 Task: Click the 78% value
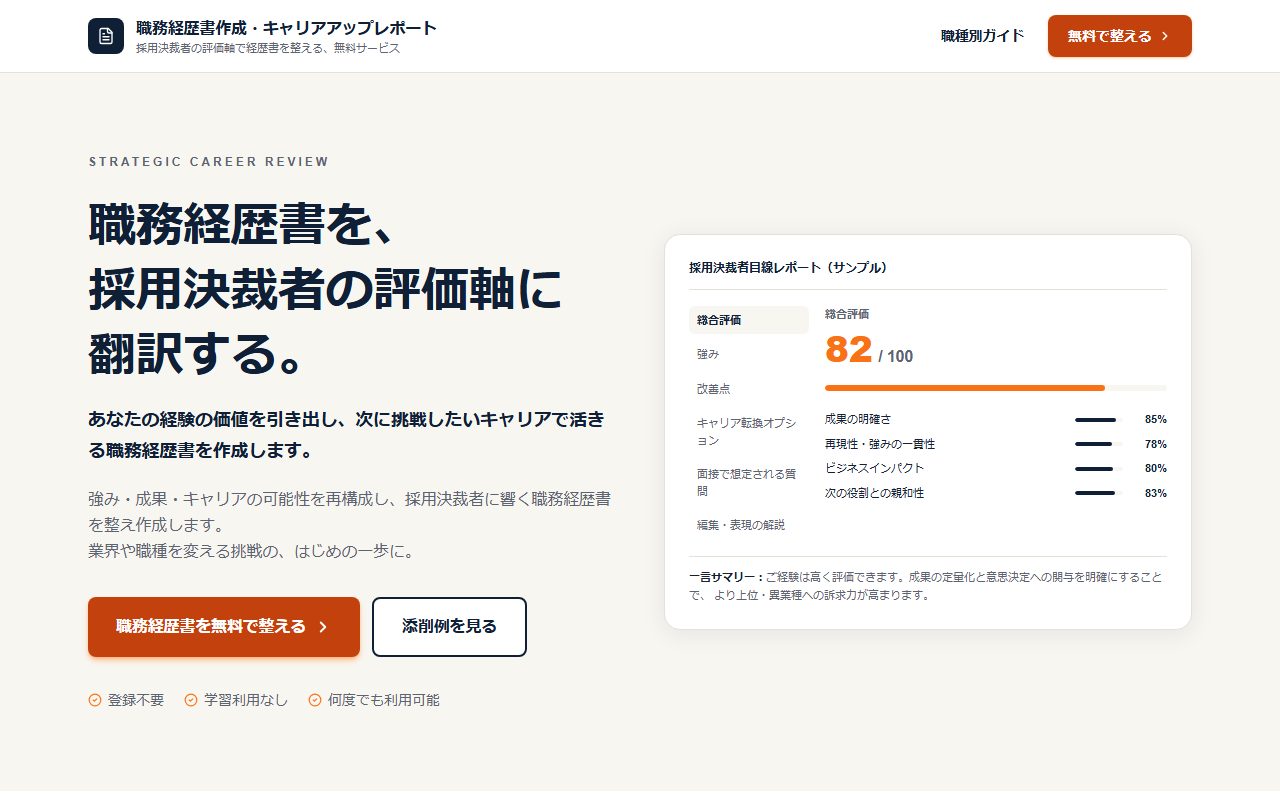coord(1156,444)
